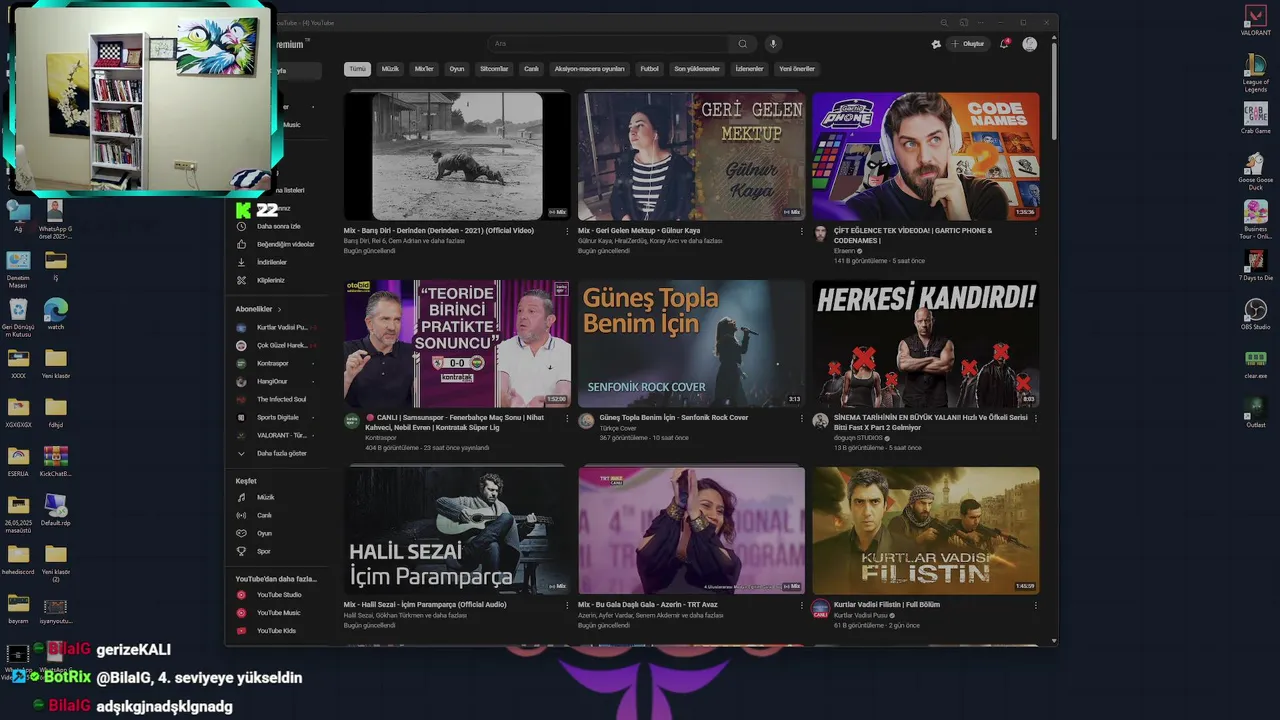This screenshot has height=720, width=1280.
Task: Expand Abonelikler chevron in sidebar
Action: [279, 310]
